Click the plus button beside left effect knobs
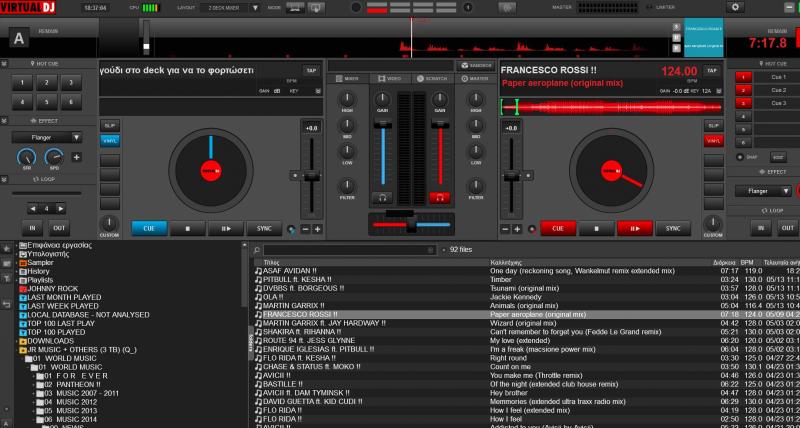Image resolution: width=800 pixels, height=428 pixels. (x=77, y=157)
